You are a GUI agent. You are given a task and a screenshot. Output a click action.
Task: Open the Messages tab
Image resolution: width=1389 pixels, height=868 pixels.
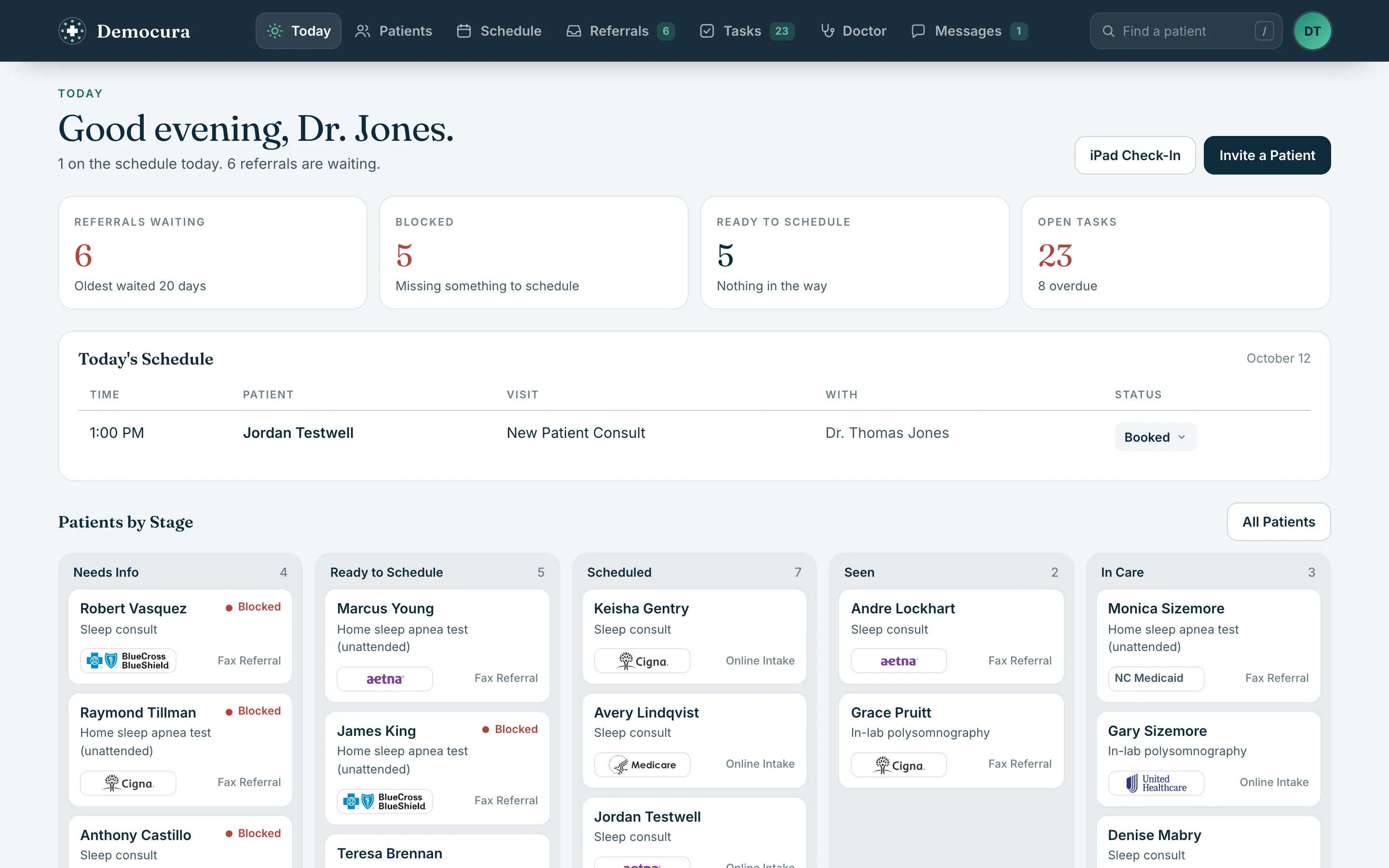969,31
